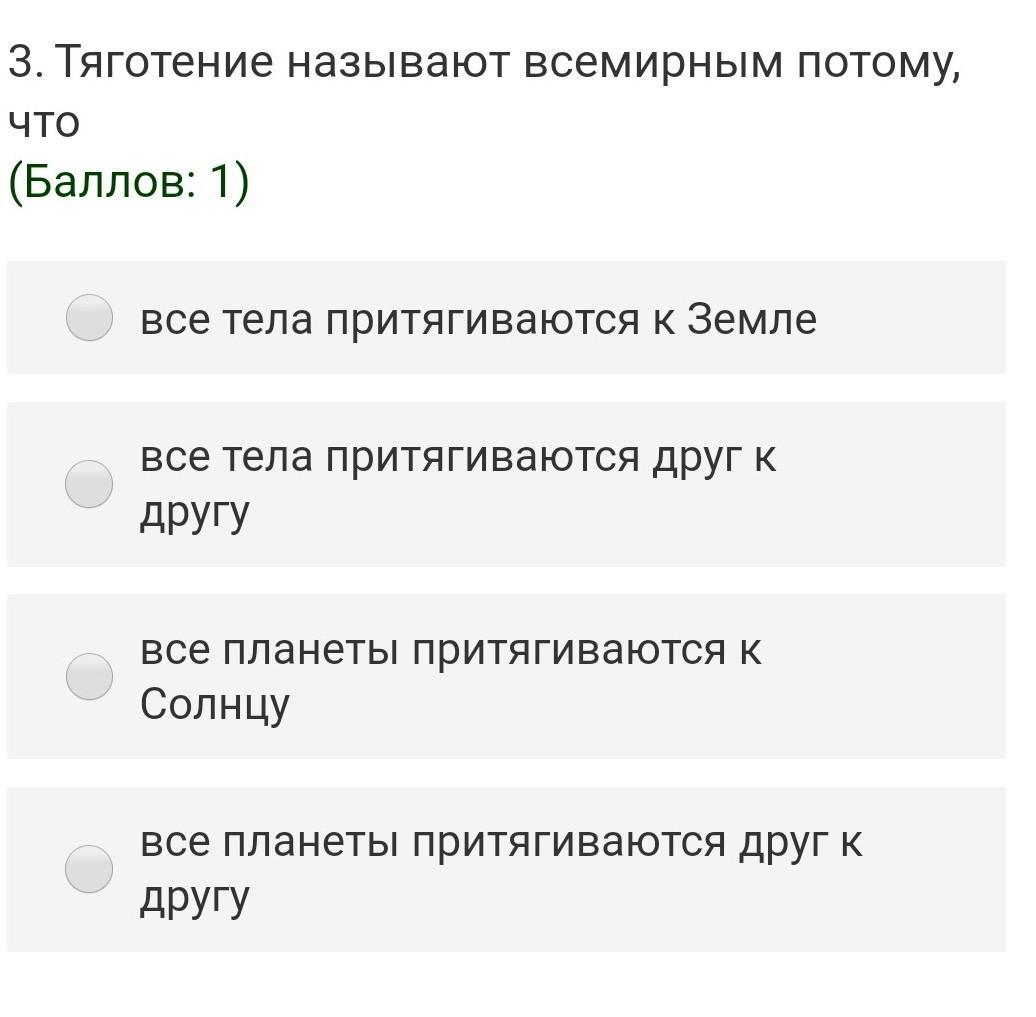Click the word «другу» in second option

pos(194,512)
